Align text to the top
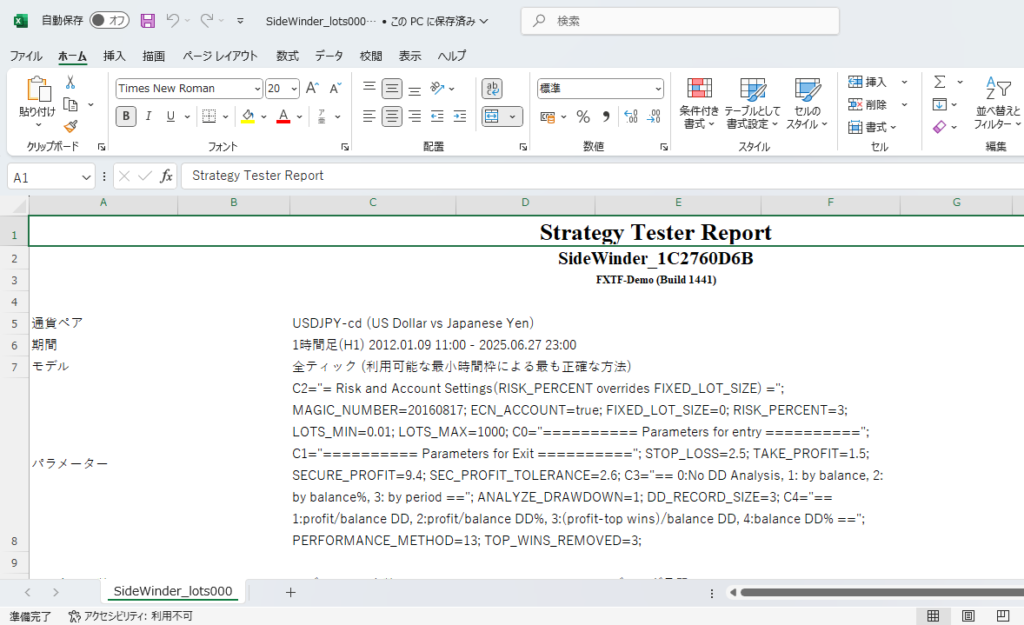The height and width of the screenshot is (625, 1024). point(369,88)
